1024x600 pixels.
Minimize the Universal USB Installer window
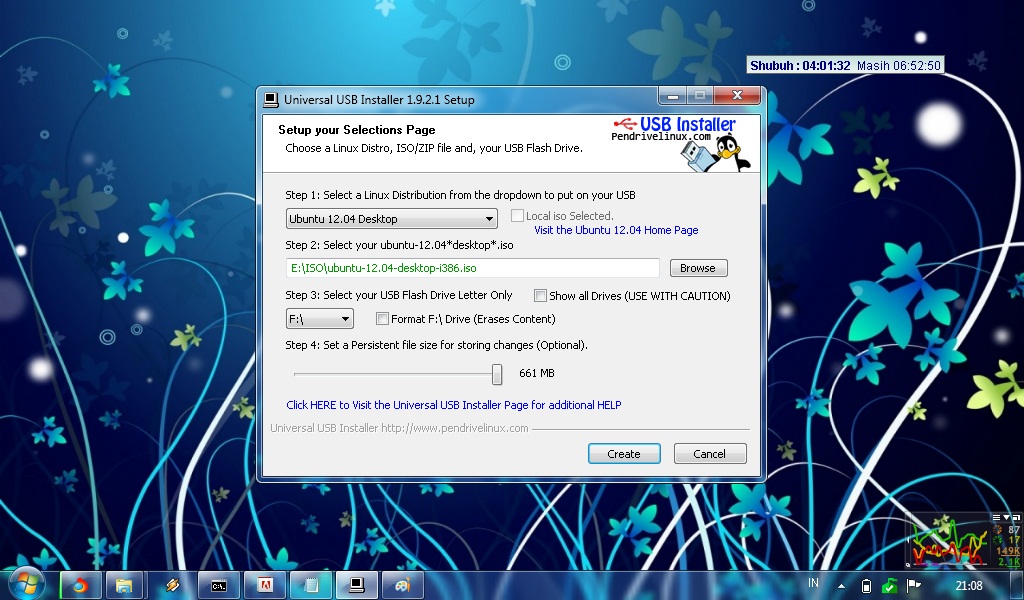[672, 96]
